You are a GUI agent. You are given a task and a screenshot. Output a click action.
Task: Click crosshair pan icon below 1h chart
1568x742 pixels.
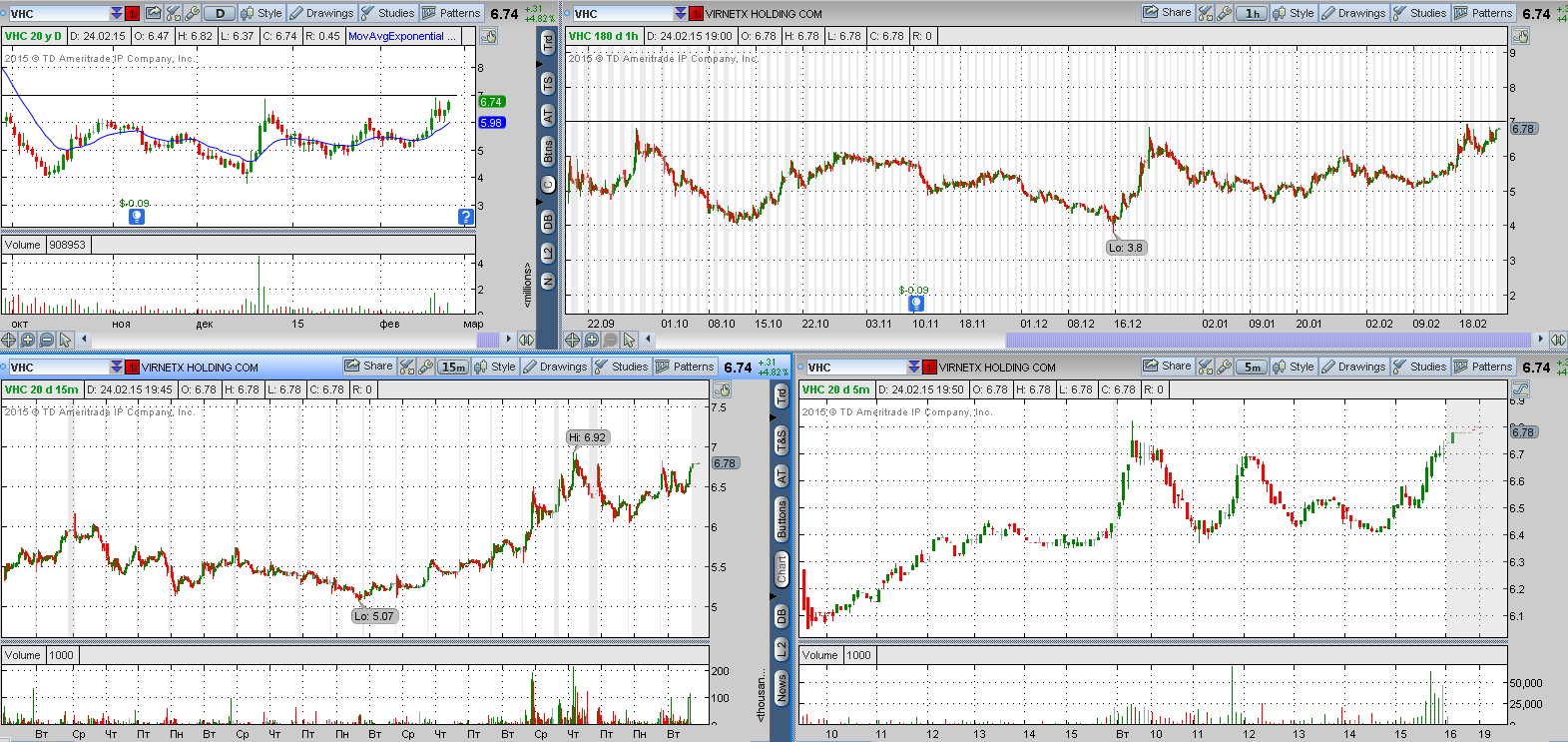coord(573,340)
